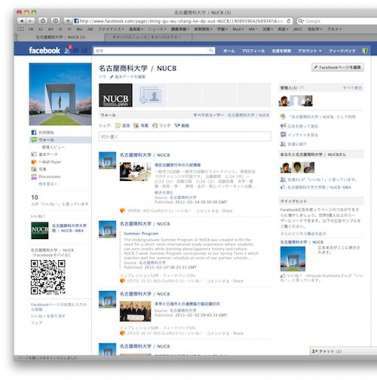Click the shield icon at header right
377x380 pixels.
coord(365,51)
